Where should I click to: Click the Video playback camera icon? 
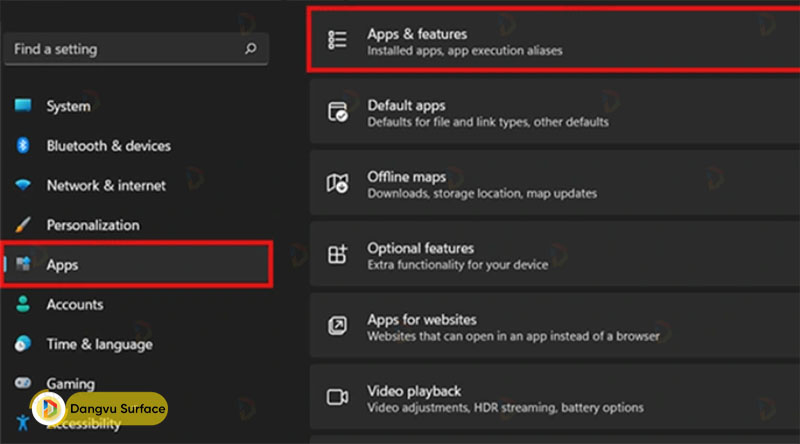338,398
